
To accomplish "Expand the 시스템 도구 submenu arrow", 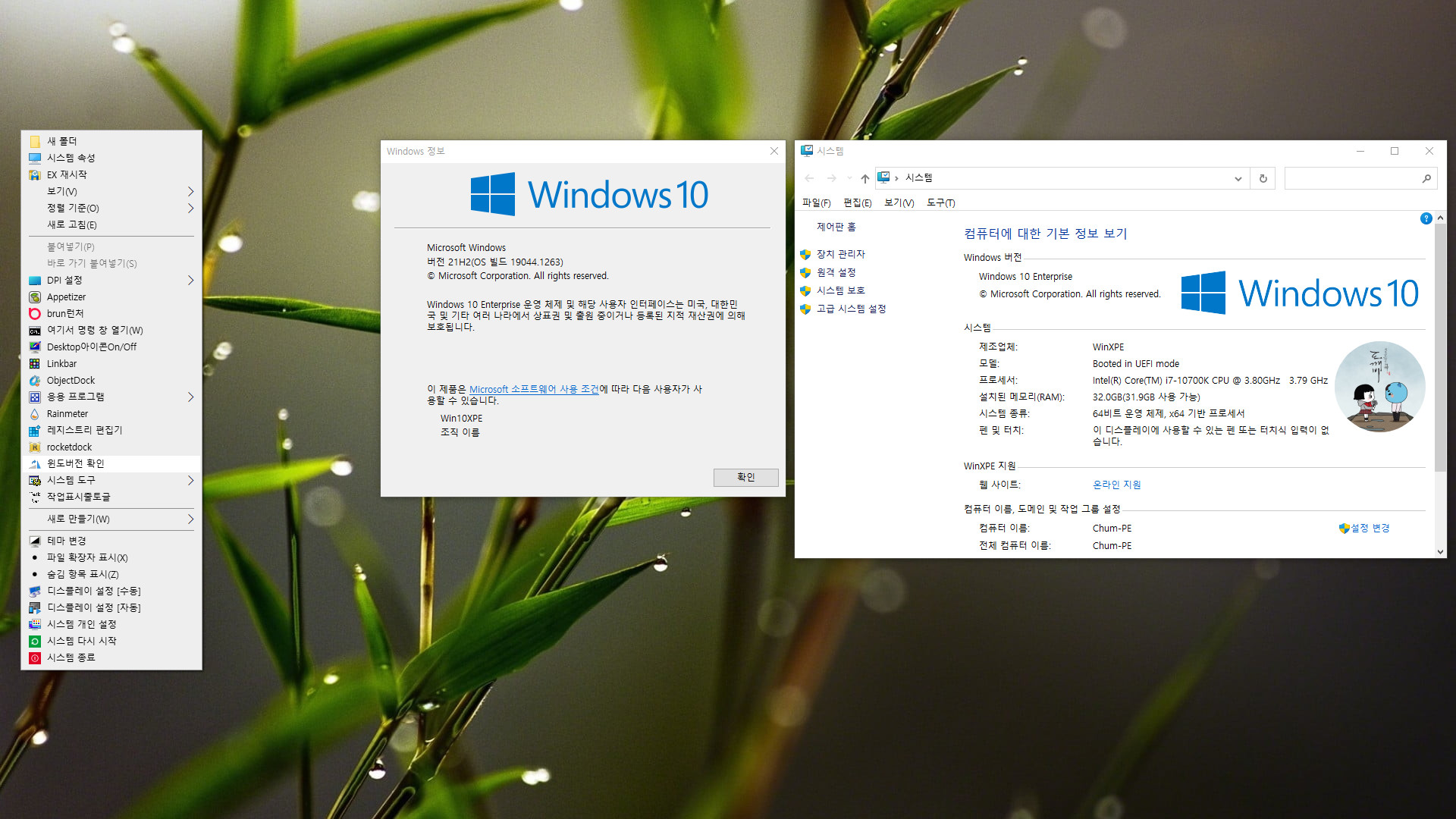I will point(190,481).
